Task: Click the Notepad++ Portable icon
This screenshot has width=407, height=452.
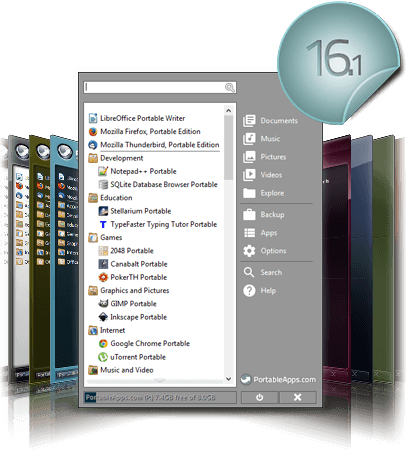Action: click(x=103, y=171)
